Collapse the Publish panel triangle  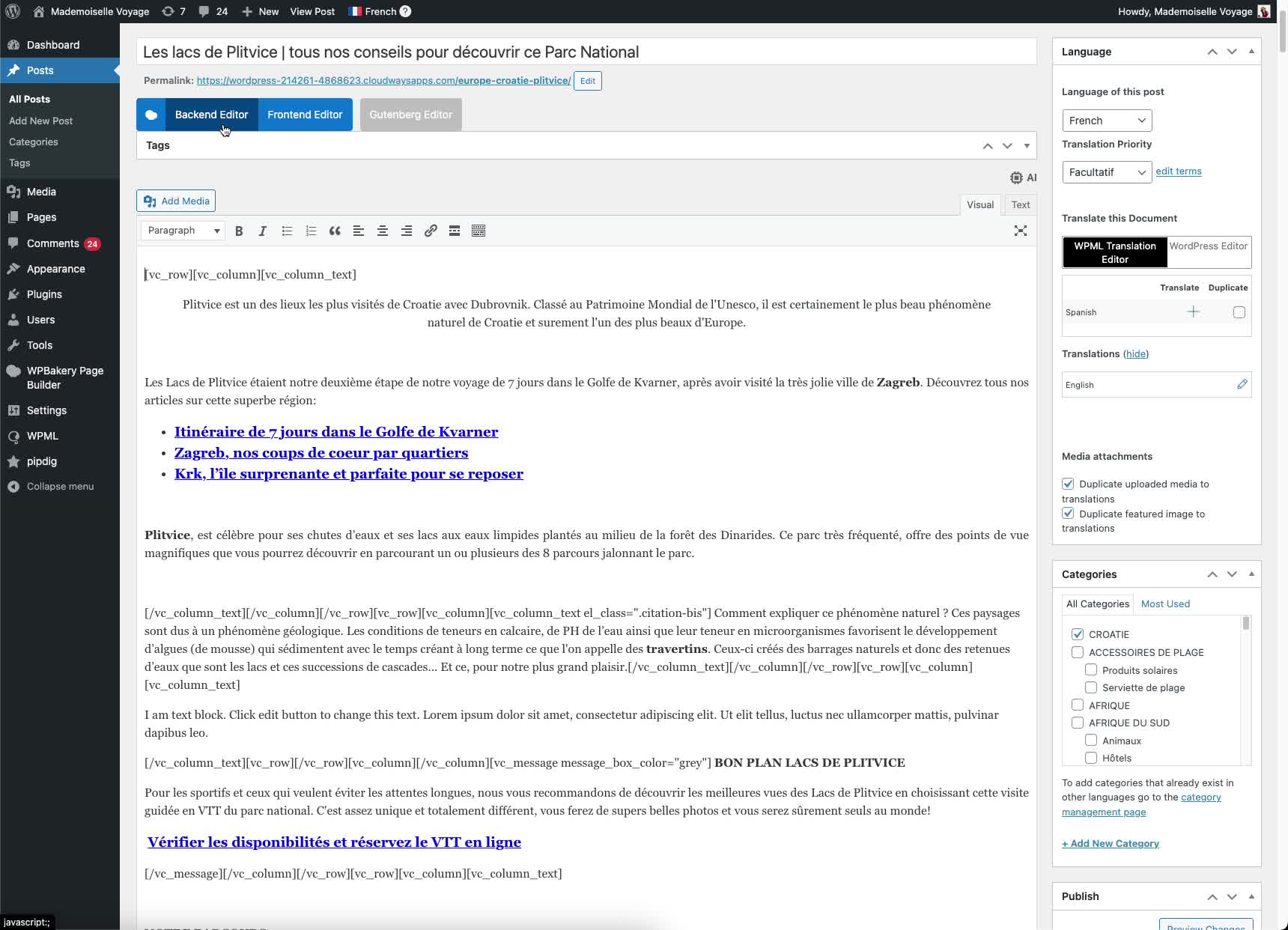click(1251, 896)
